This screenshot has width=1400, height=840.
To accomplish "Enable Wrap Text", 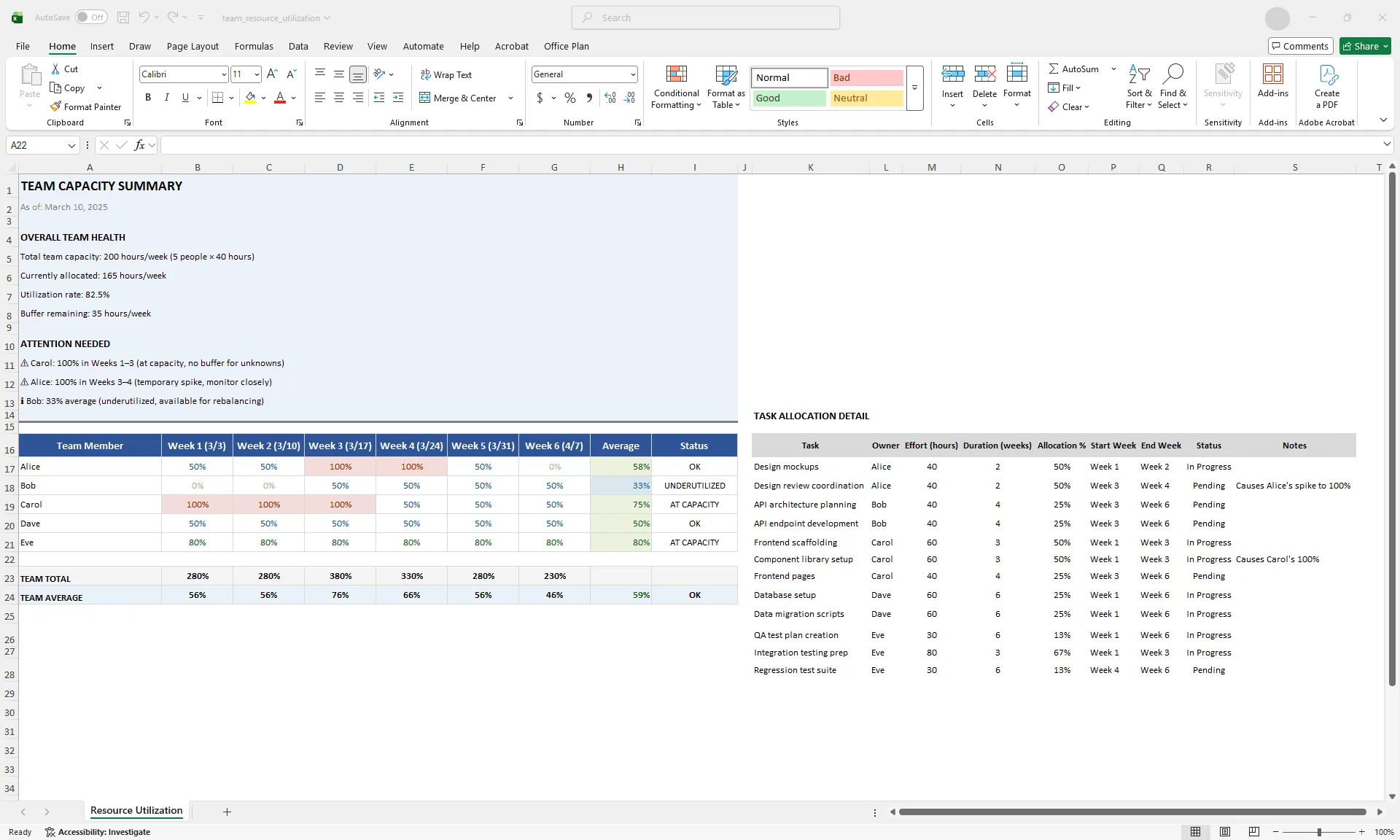I will pos(446,74).
